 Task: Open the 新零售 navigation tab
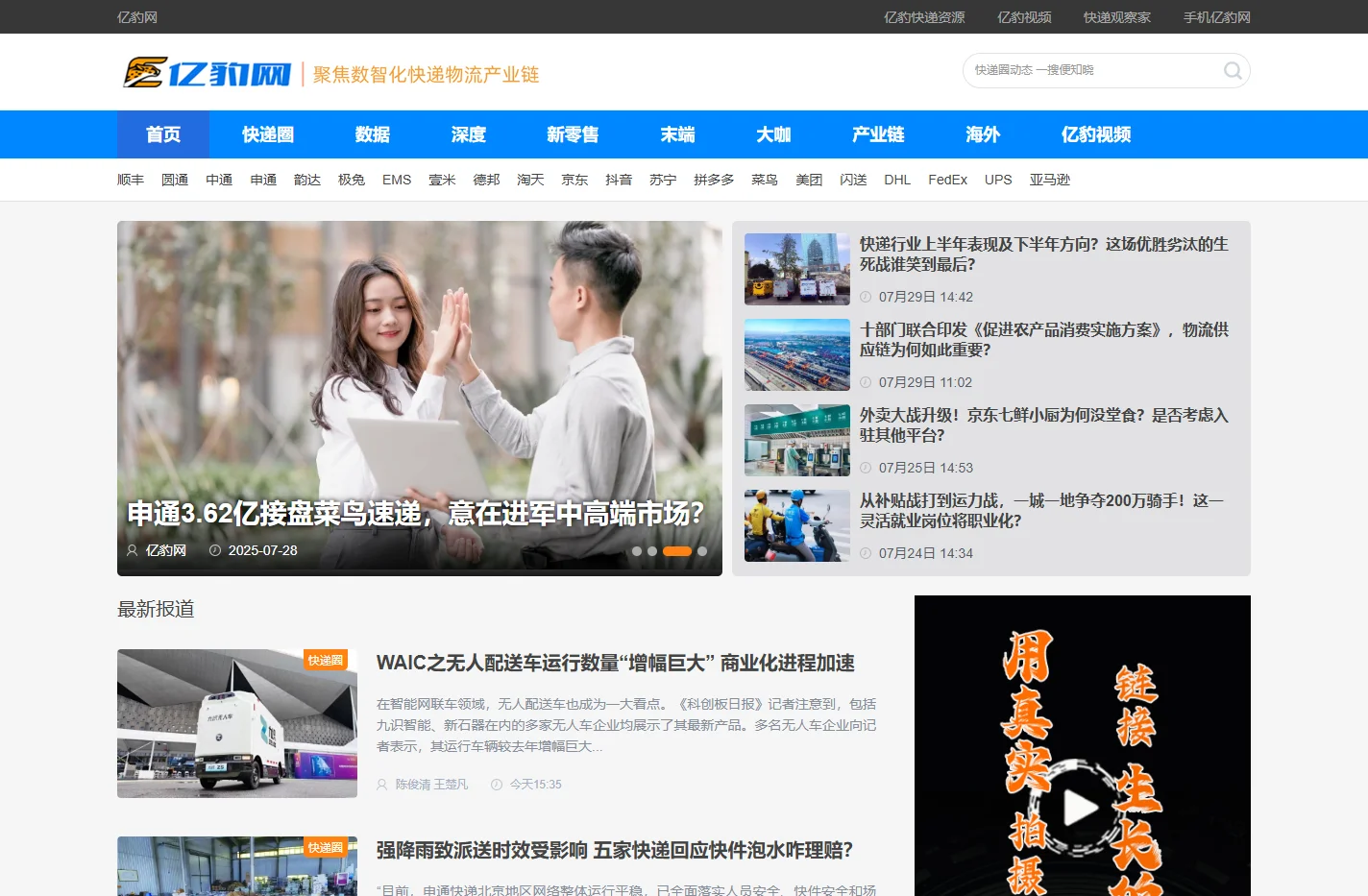pos(573,134)
